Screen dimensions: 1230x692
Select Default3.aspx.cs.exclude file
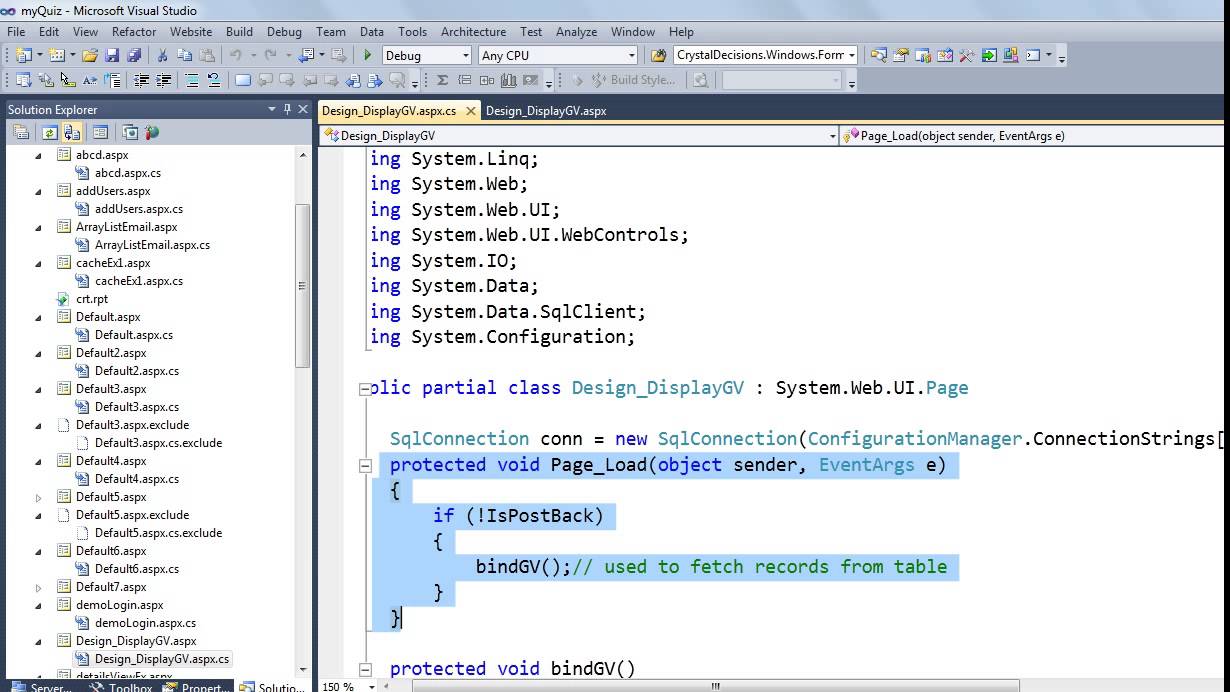click(158, 443)
